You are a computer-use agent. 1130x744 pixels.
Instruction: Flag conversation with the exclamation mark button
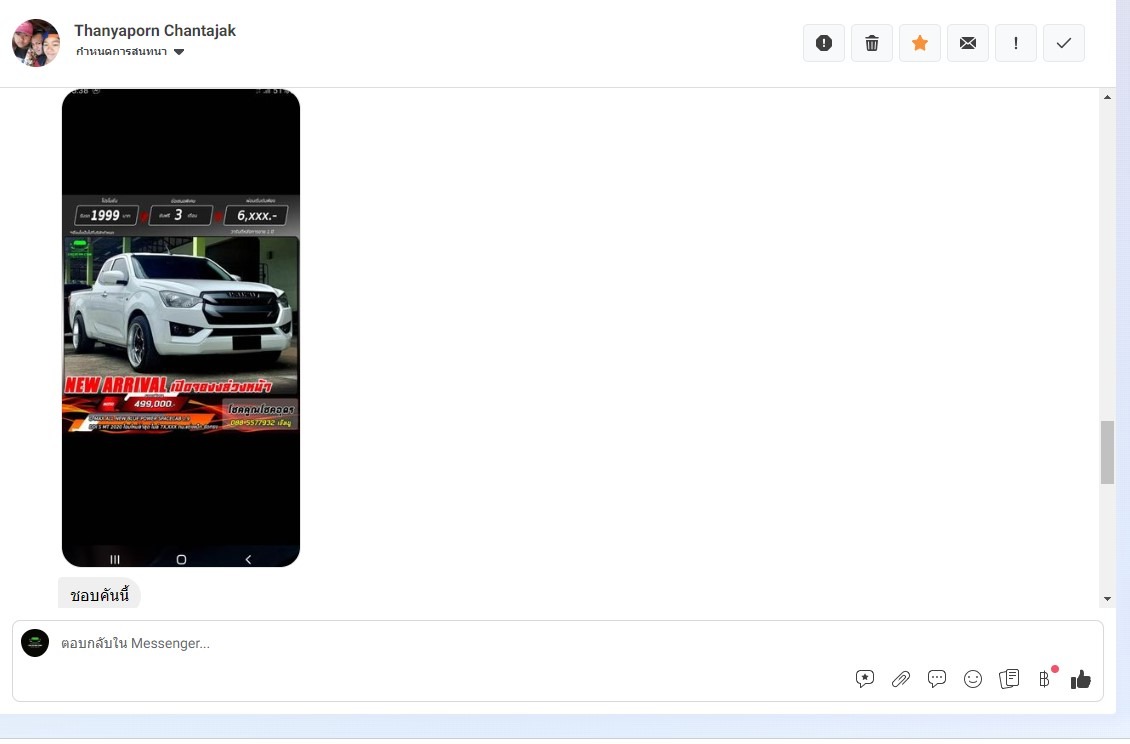coord(1016,43)
